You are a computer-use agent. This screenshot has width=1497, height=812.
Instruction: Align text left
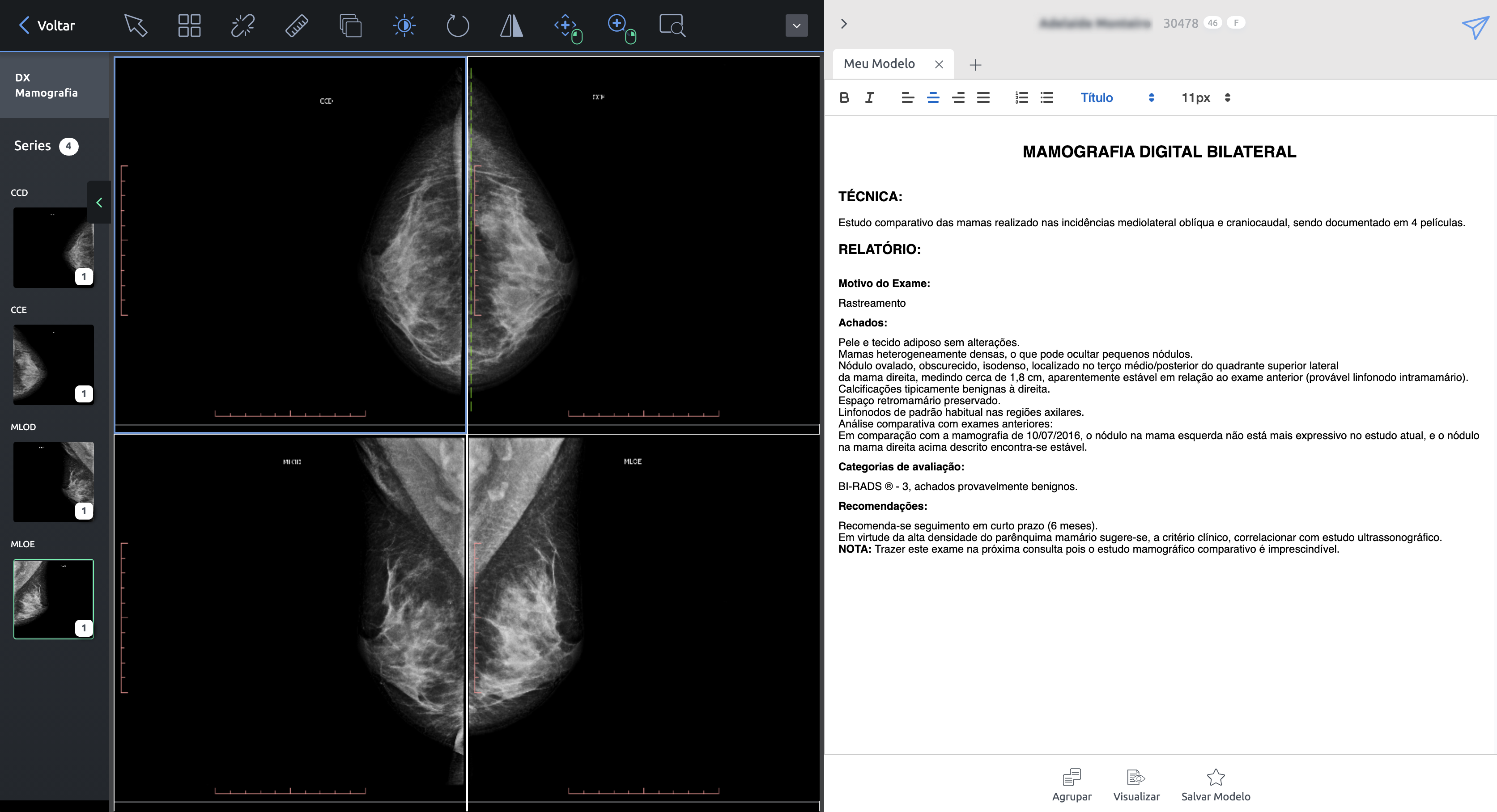coord(908,97)
